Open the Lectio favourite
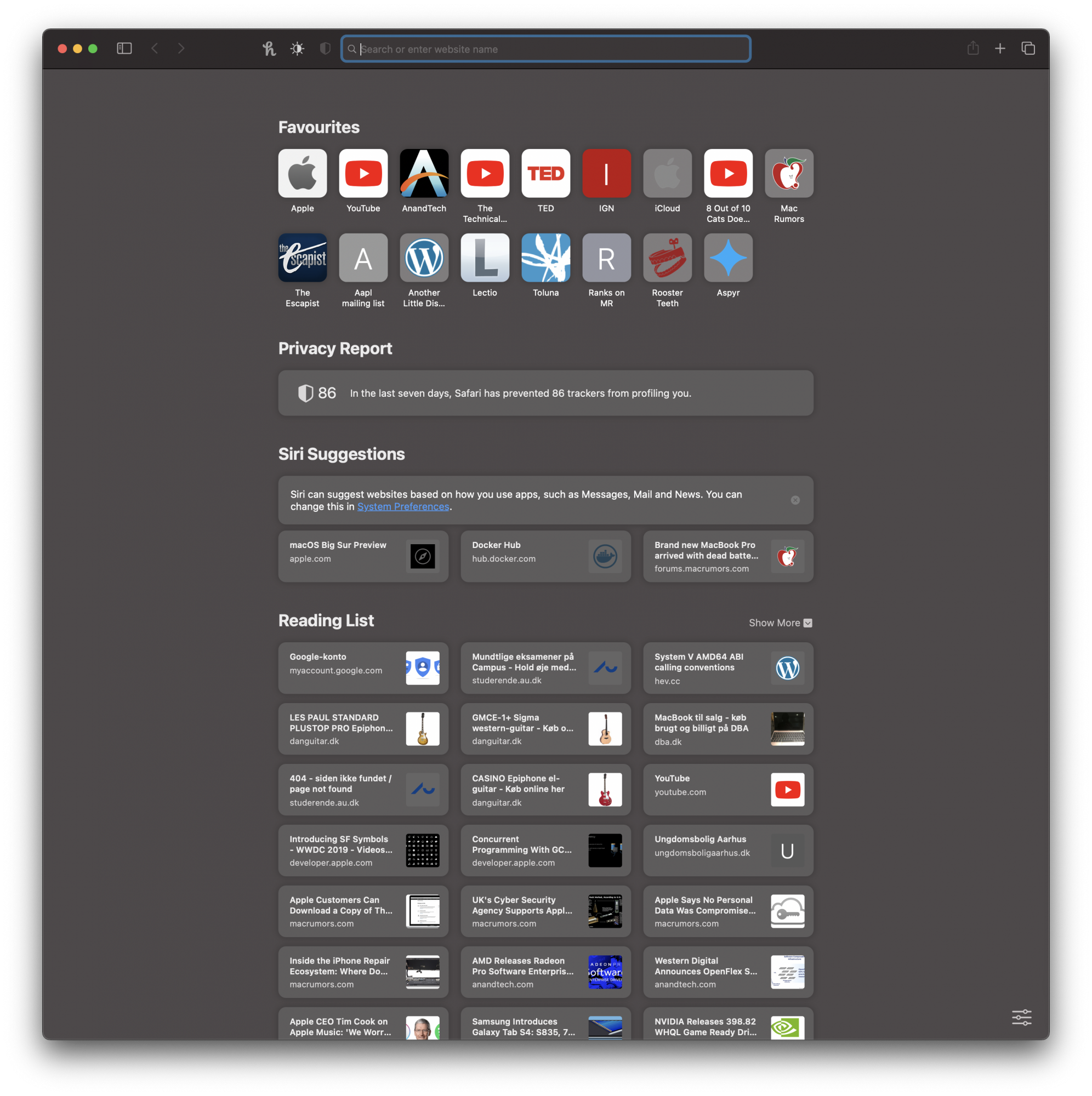 point(485,258)
